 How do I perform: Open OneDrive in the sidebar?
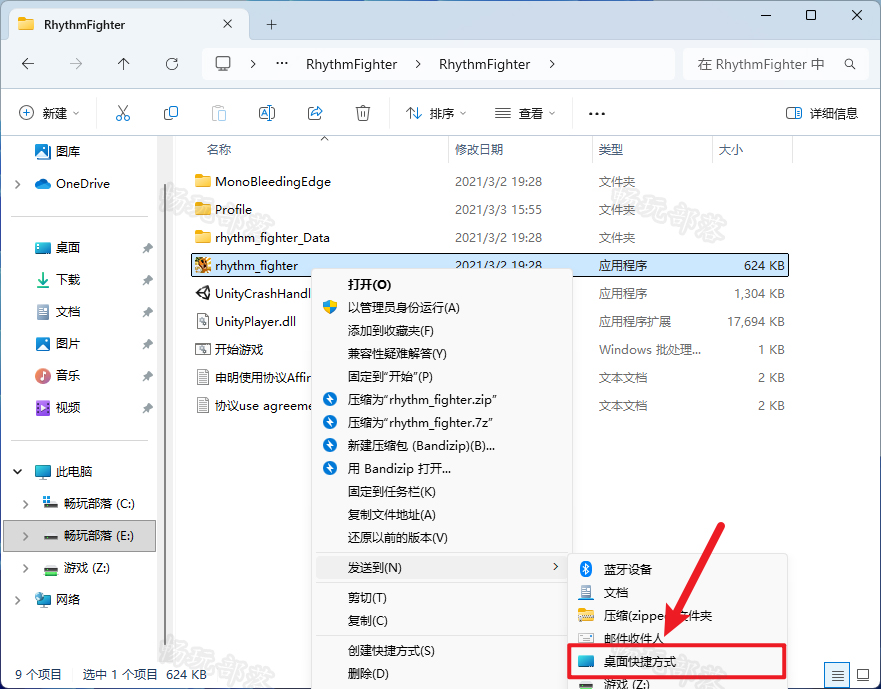point(72,184)
